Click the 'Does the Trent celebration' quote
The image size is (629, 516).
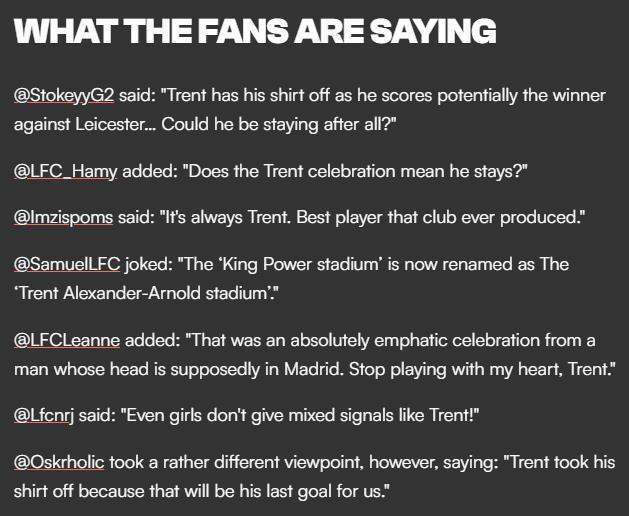[x=355, y=171]
